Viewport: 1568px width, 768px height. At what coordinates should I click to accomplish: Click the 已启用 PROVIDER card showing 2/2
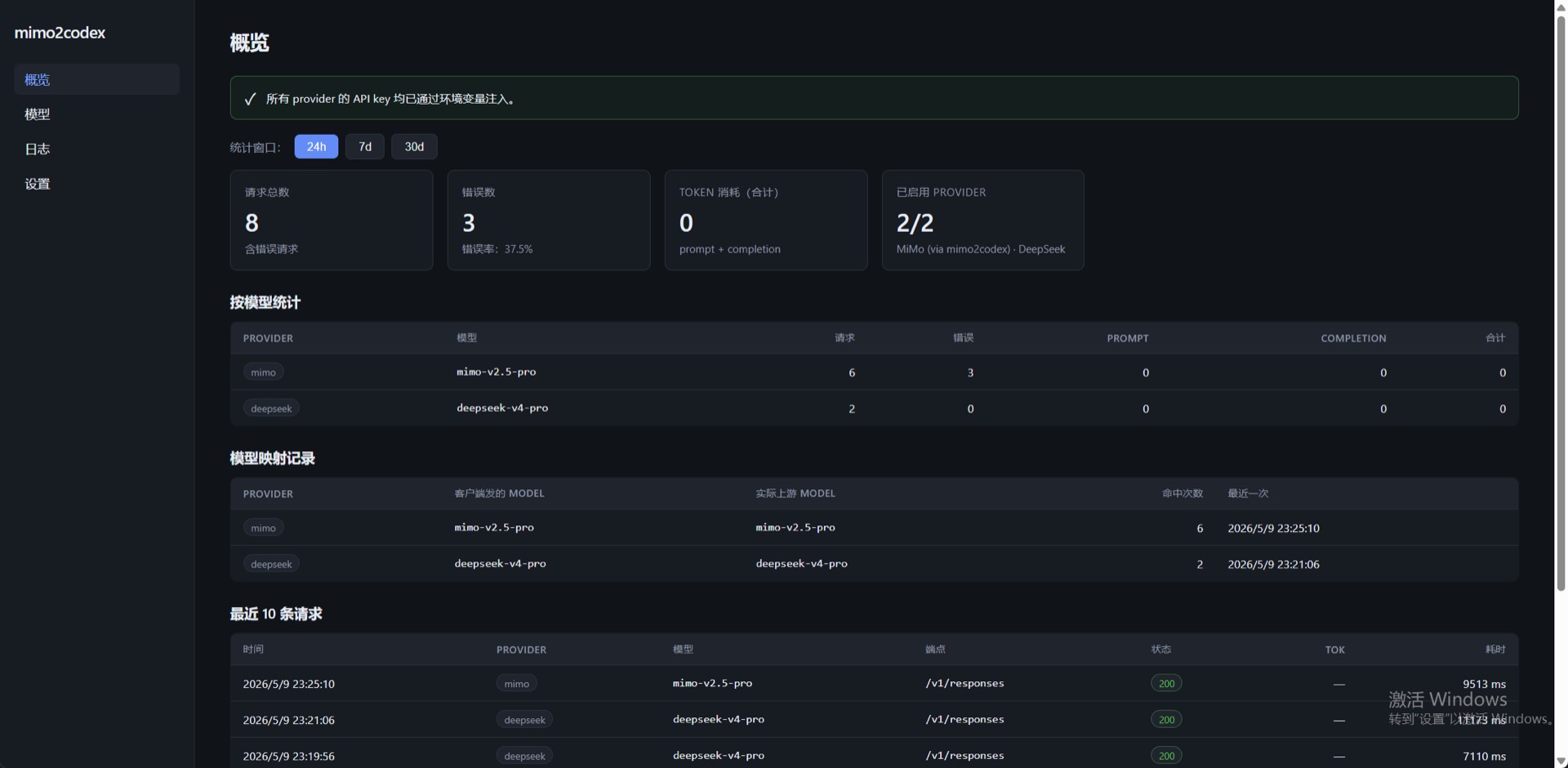pos(983,220)
